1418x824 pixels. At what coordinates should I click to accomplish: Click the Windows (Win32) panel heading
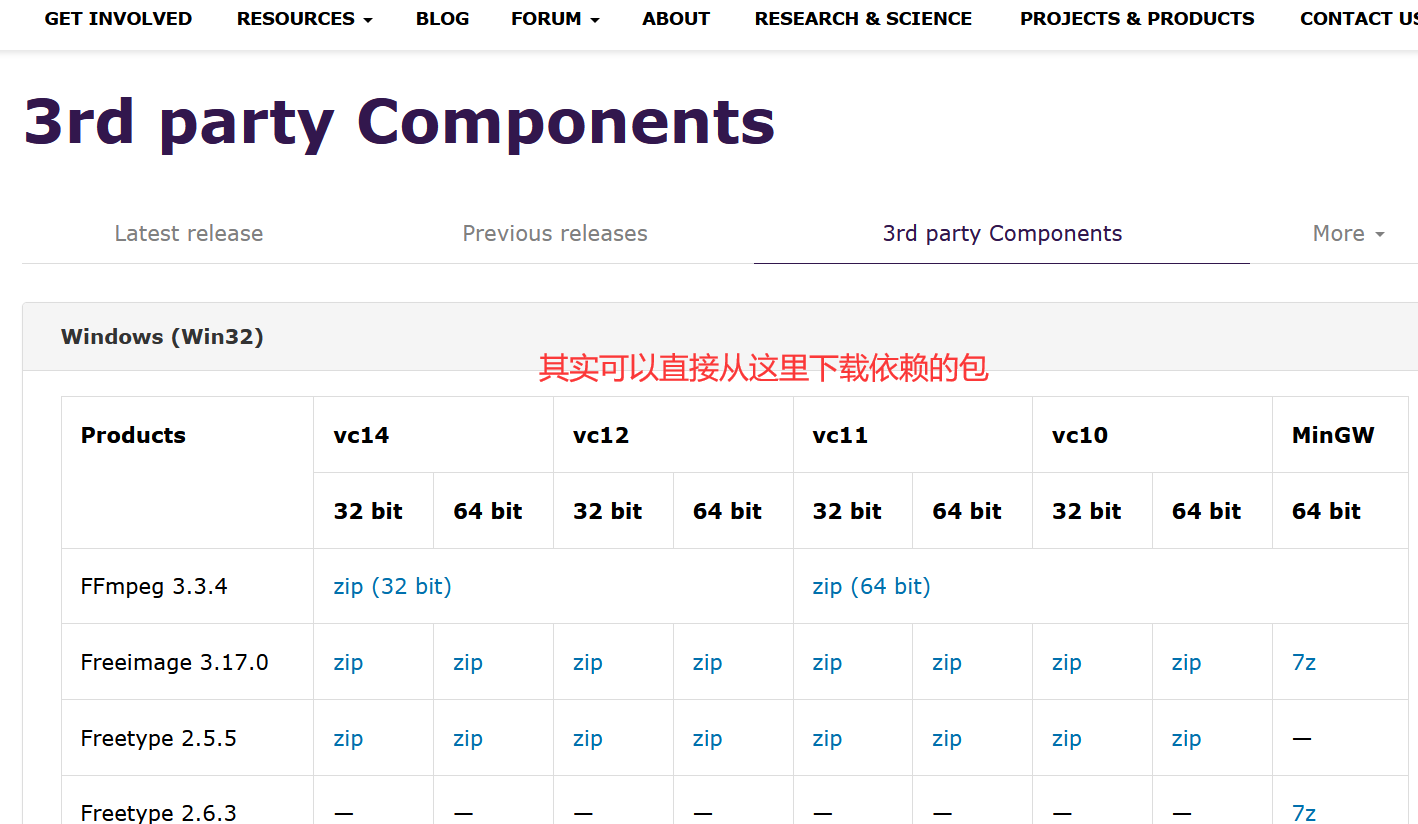coord(162,337)
